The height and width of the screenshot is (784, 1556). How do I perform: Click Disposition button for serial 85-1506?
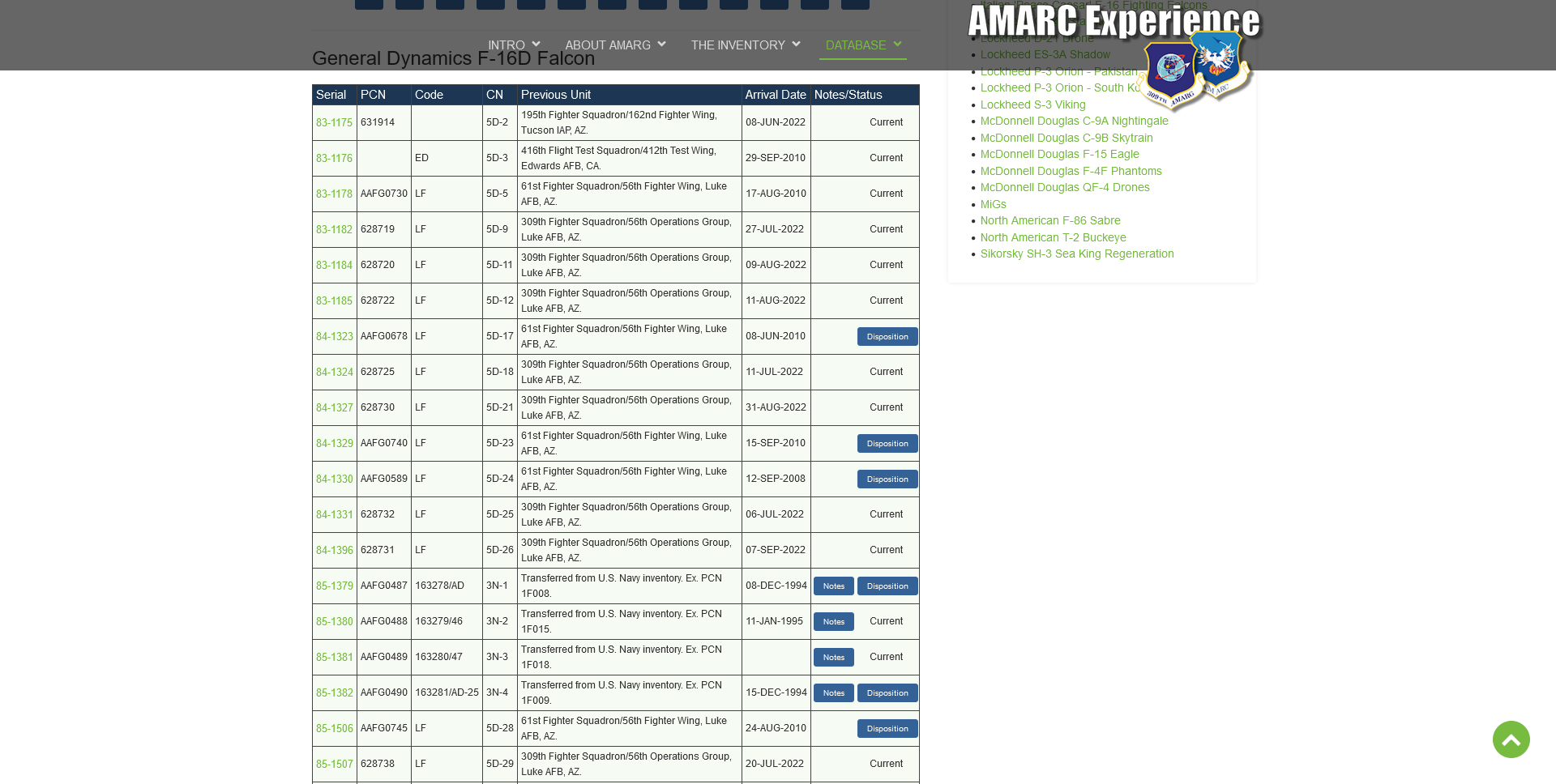tap(887, 728)
